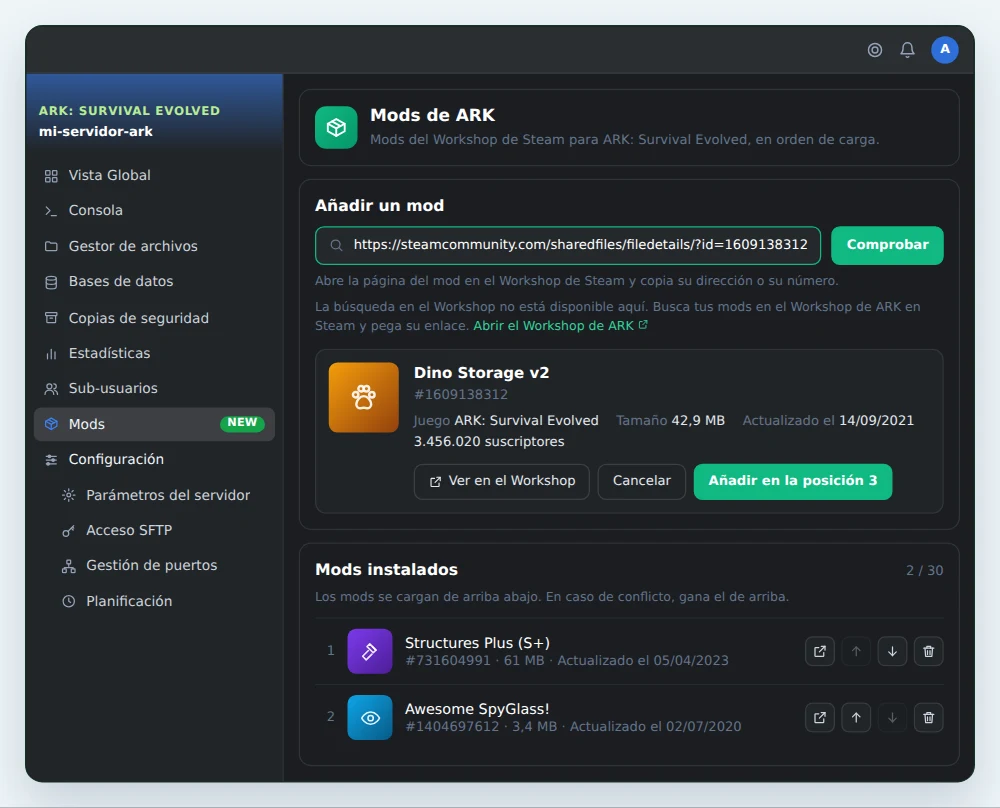Click Awesome SpyGlass! mod name
Viewport: 1000px width, 808px height.
point(477,709)
